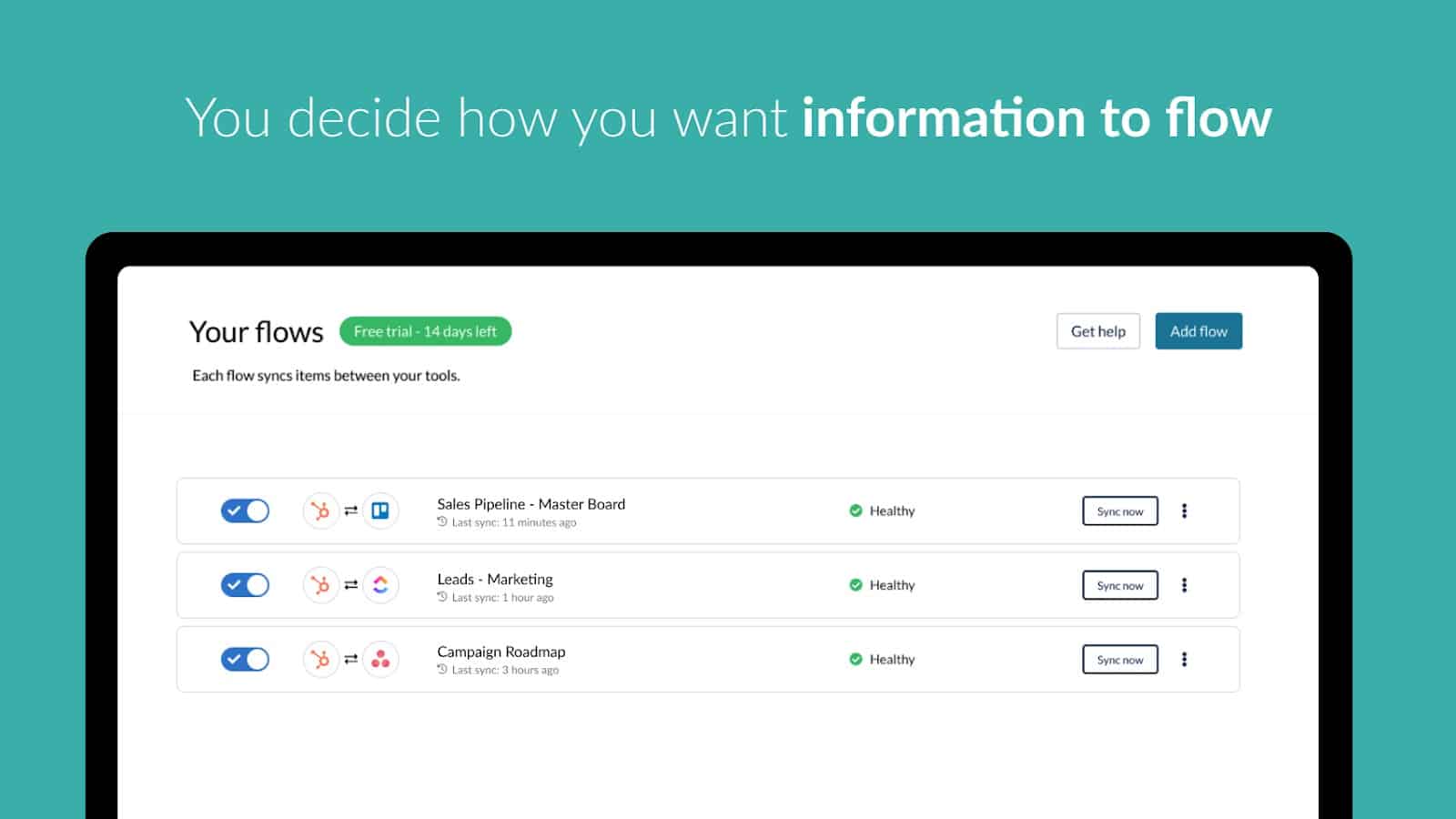Click 'Last sync: 3 hours ago' text
The image size is (1456, 819).
pyautogui.click(x=505, y=670)
